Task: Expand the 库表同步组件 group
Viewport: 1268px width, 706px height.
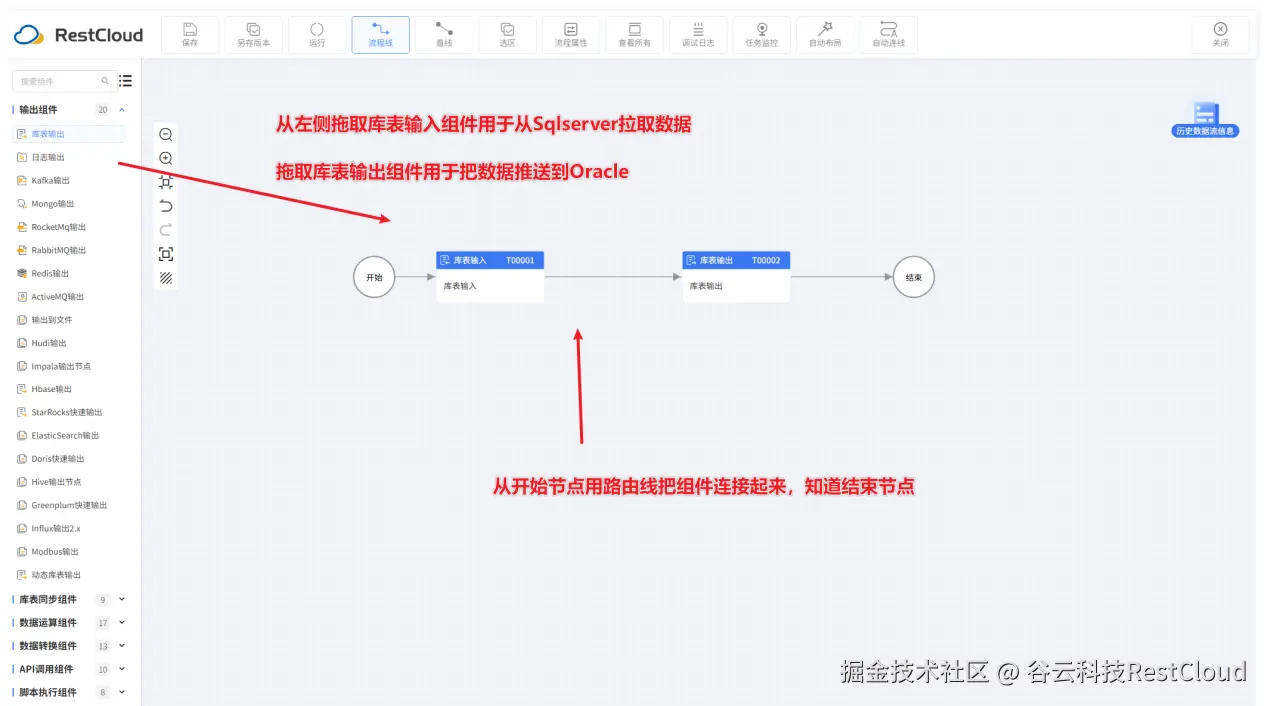Action: point(122,599)
